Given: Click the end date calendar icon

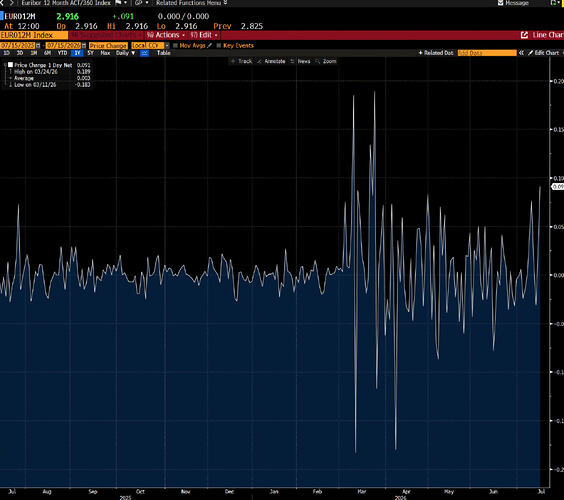Looking at the screenshot, I should point(84,46).
